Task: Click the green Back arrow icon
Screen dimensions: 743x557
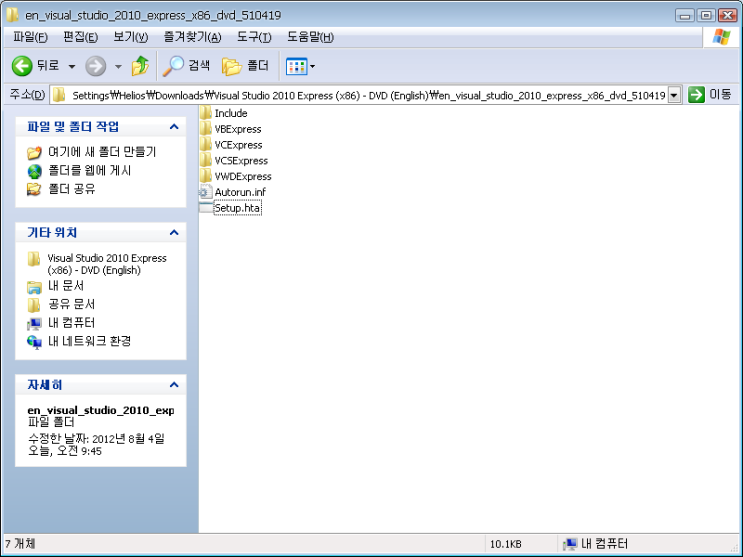Action: (x=21, y=66)
